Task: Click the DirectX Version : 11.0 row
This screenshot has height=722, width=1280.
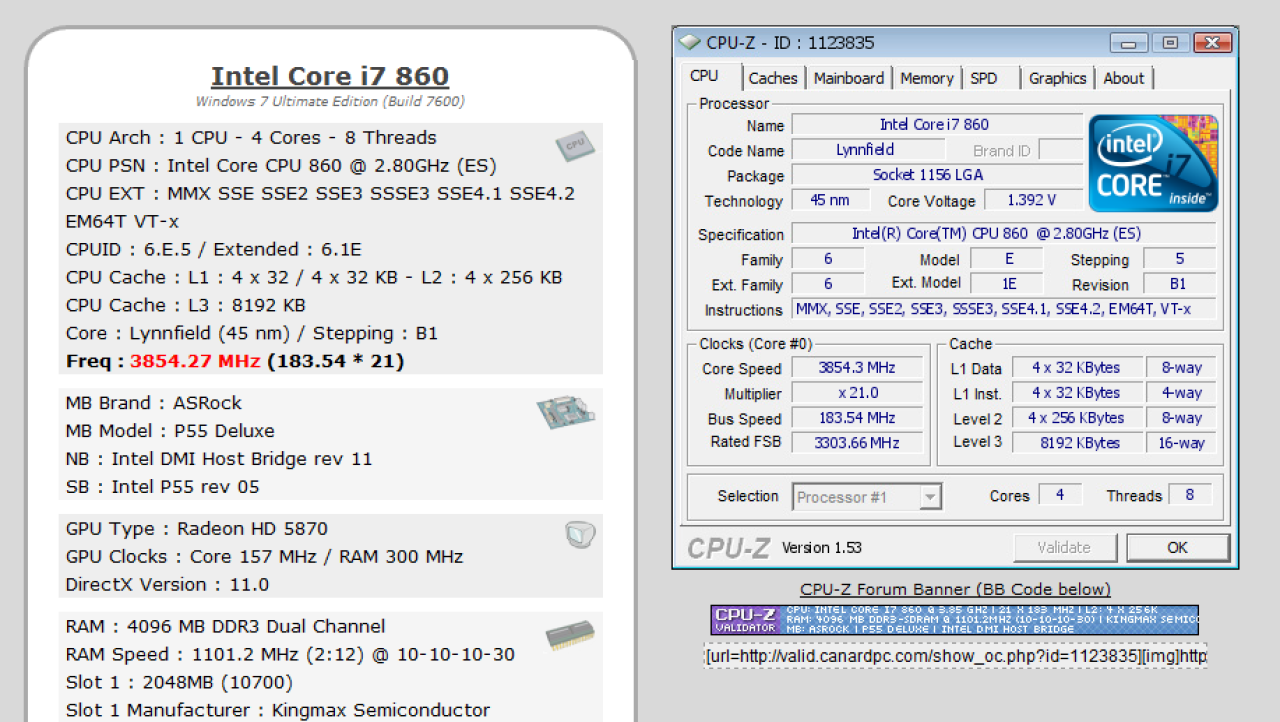Action: coord(331,585)
